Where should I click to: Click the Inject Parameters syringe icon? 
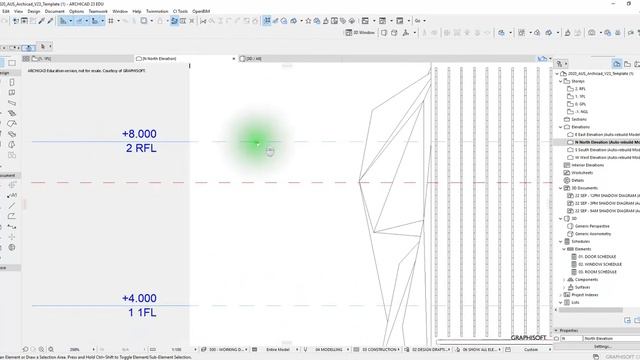coord(50,21)
